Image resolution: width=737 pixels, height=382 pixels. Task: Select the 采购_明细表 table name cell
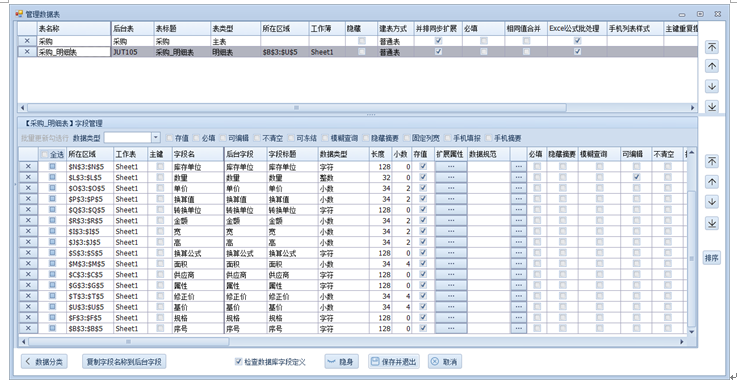pyautogui.click(x=74, y=52)
